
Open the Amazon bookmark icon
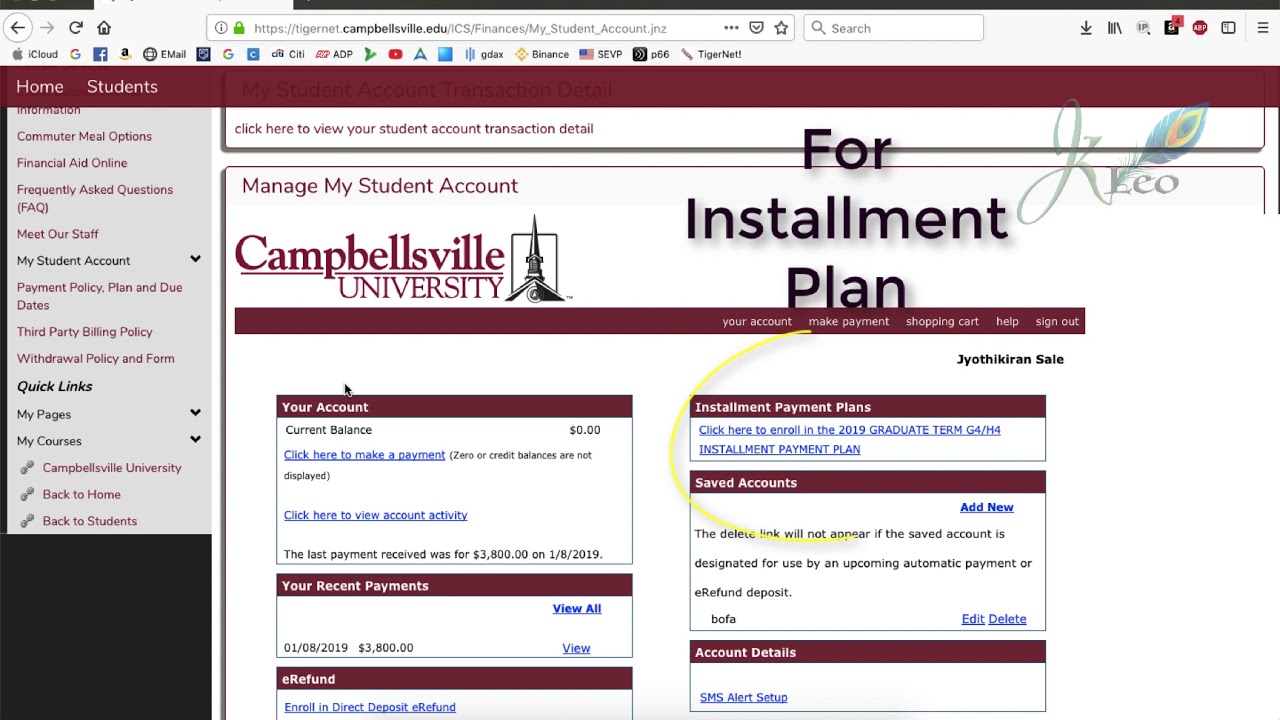tap(125, 54)
